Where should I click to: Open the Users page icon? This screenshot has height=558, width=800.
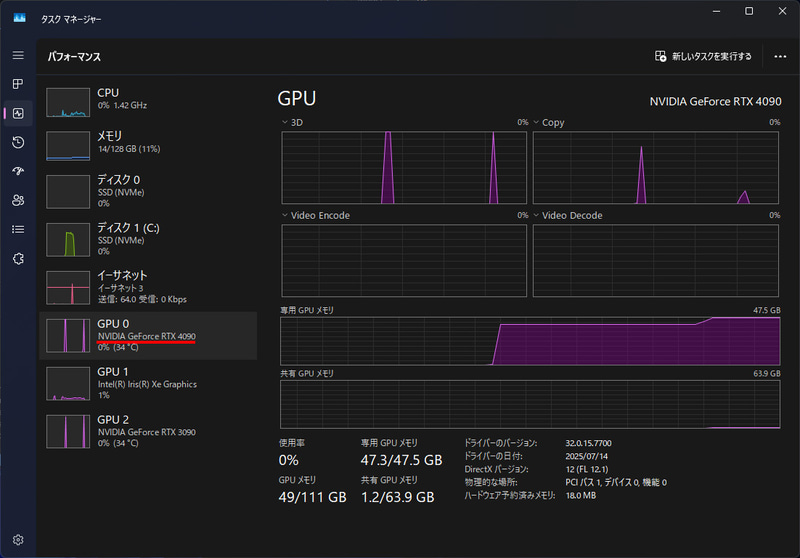pos(18,200)
